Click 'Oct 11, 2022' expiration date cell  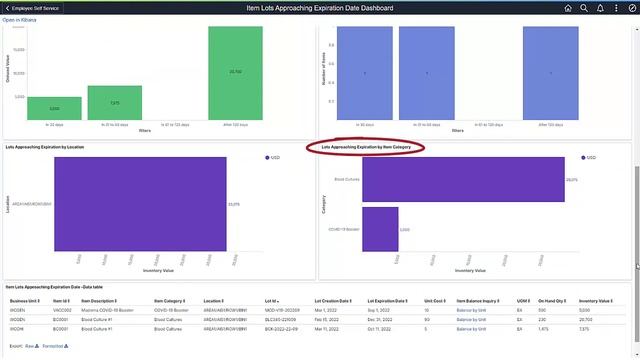[x=379, y=329]
